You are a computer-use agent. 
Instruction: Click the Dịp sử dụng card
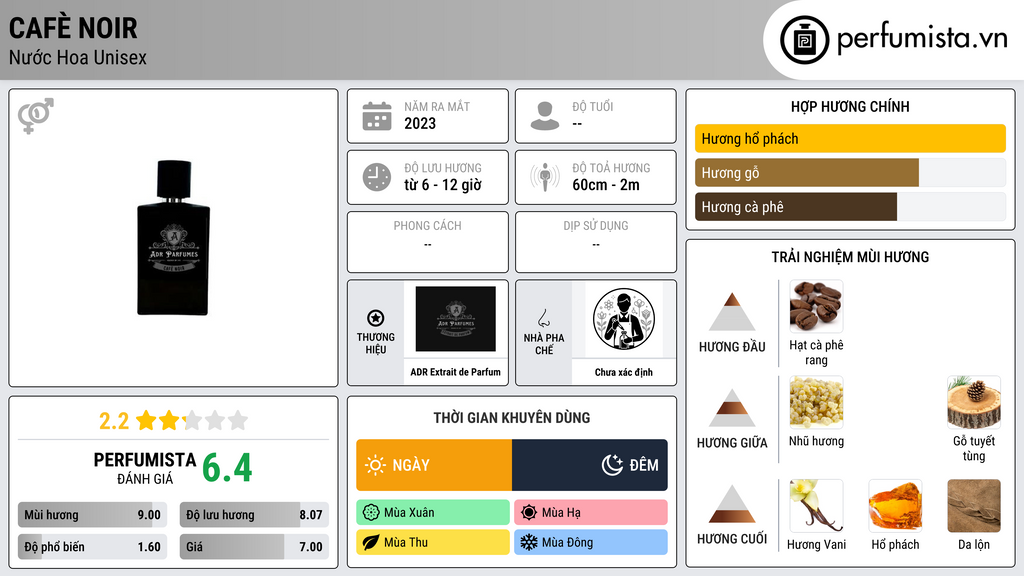coord(596,242)
